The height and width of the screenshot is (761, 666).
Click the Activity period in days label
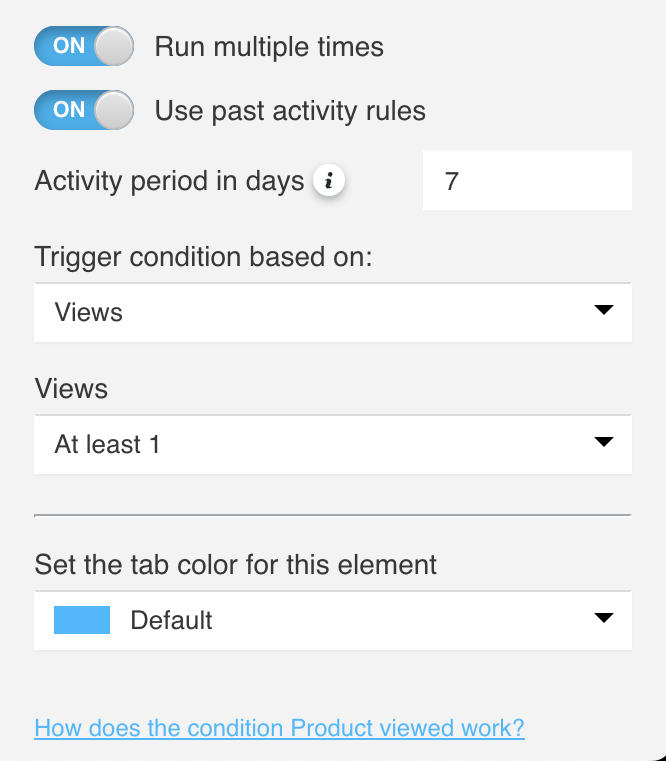click(x=169, y=181)
